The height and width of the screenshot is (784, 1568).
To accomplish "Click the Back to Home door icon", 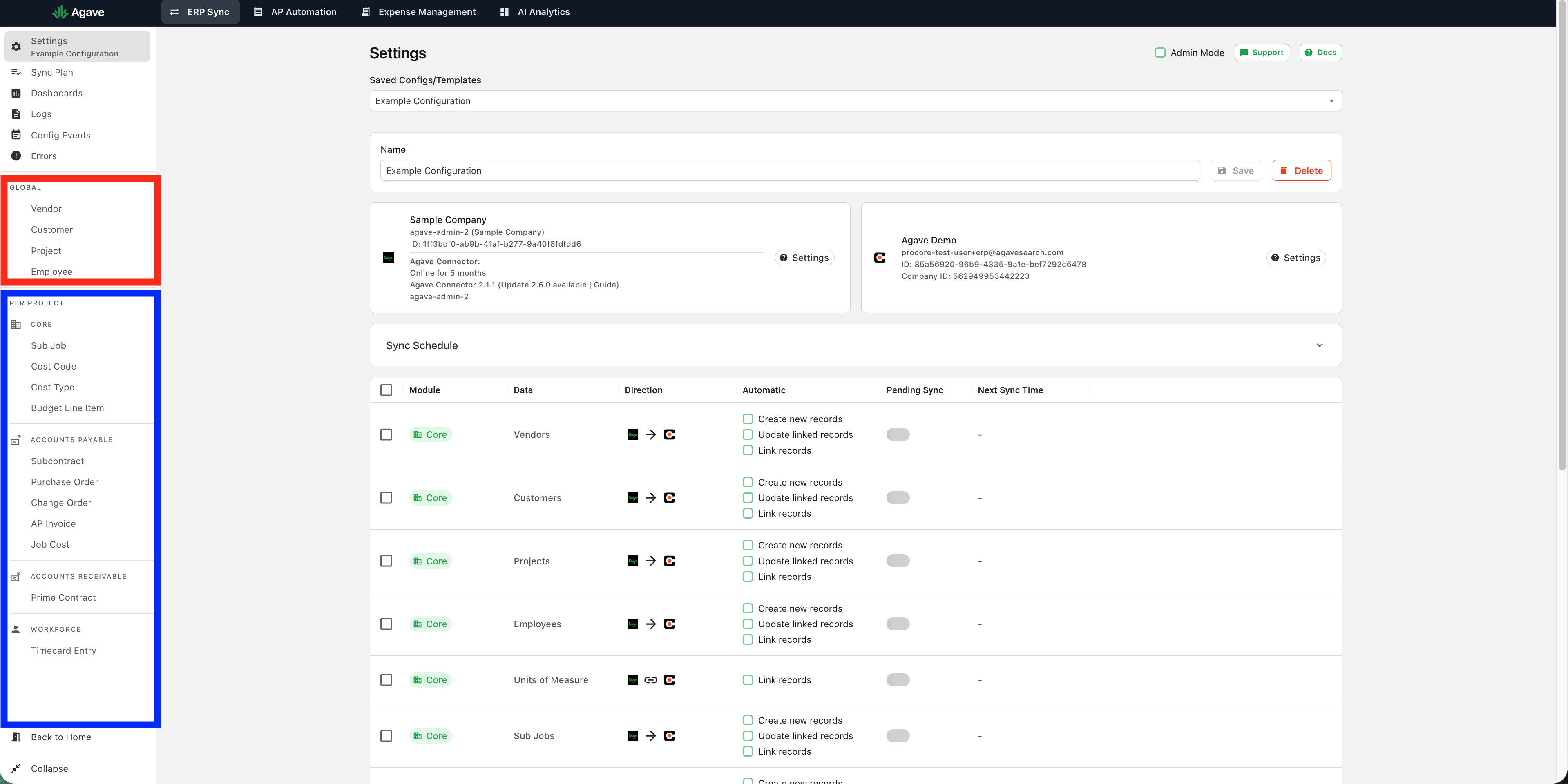I will (16, 737).
